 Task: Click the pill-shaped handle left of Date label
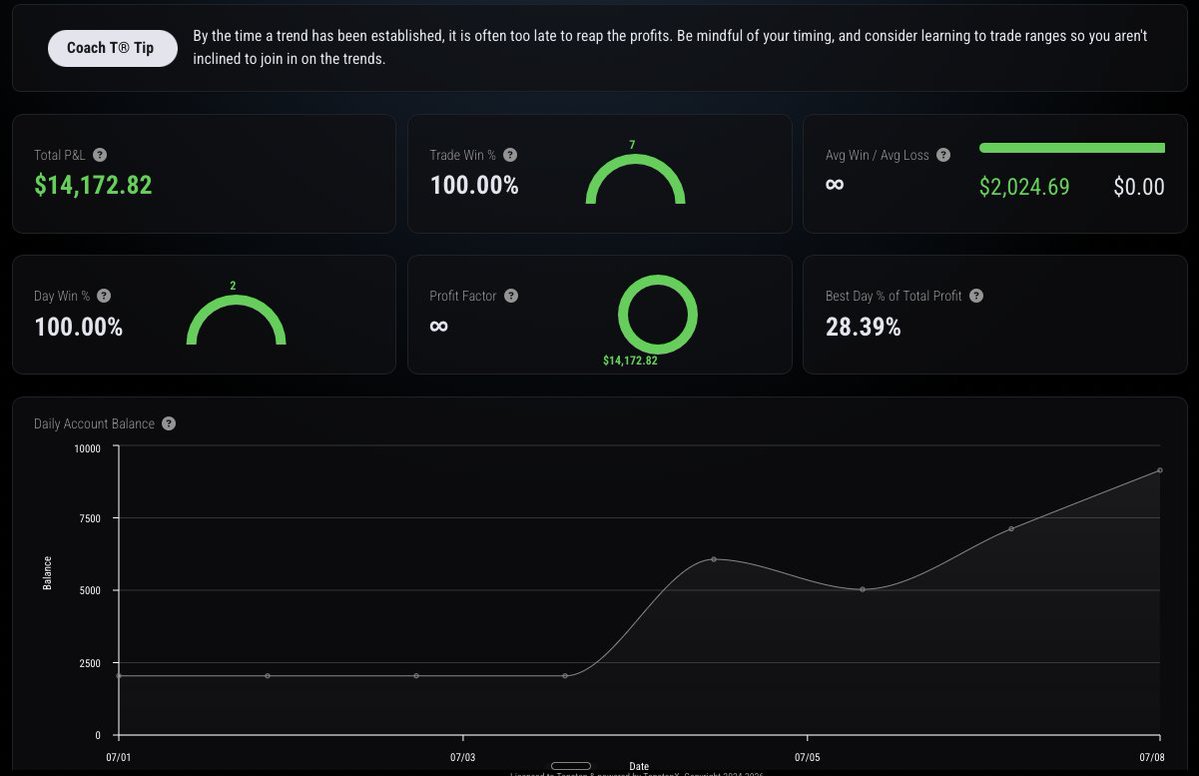click(x=570, y=766)
